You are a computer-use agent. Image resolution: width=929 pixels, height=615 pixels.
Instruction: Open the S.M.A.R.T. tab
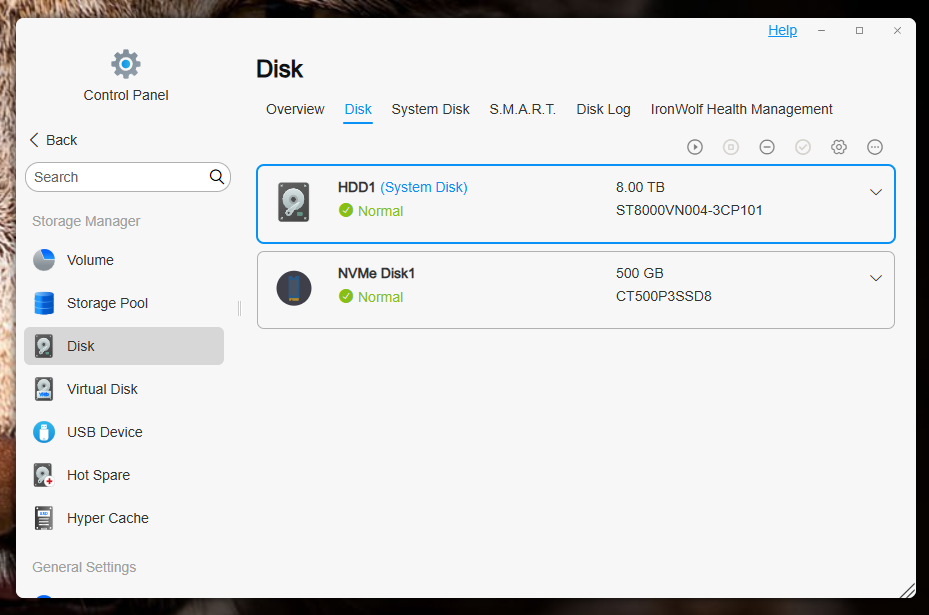[523, 109]
